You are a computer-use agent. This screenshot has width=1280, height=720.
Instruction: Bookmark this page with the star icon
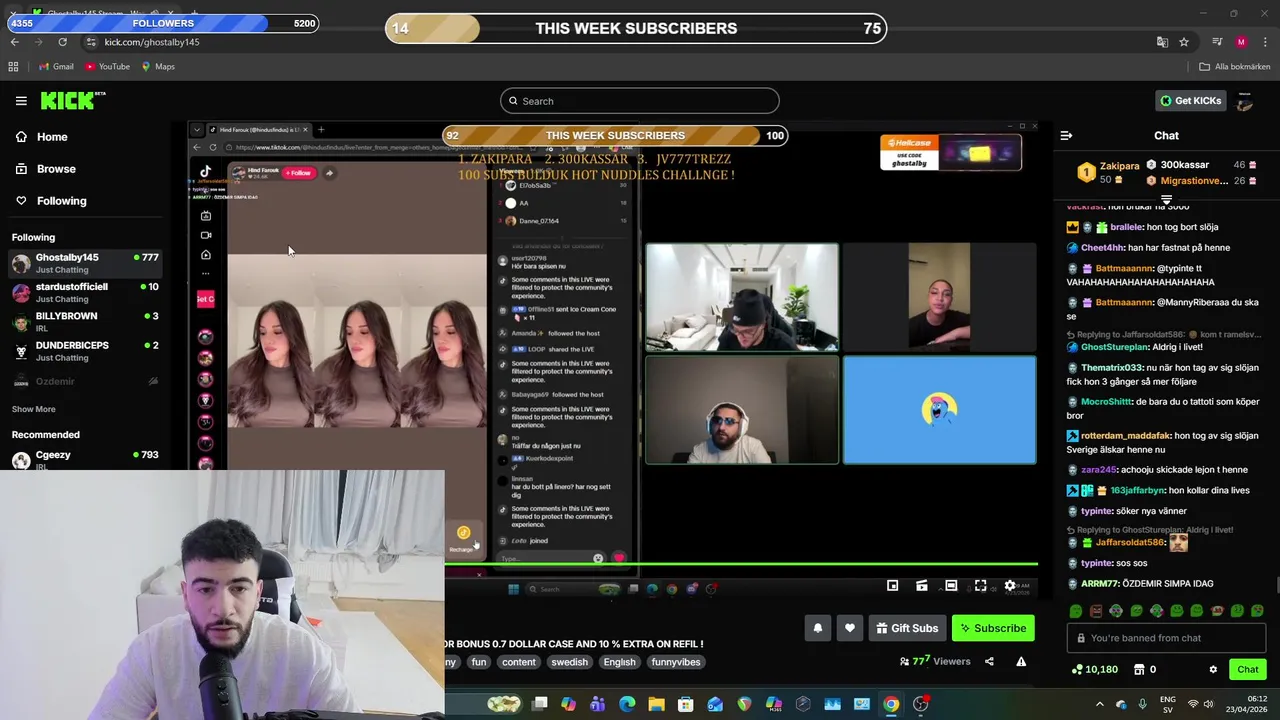coord(1184,42)
